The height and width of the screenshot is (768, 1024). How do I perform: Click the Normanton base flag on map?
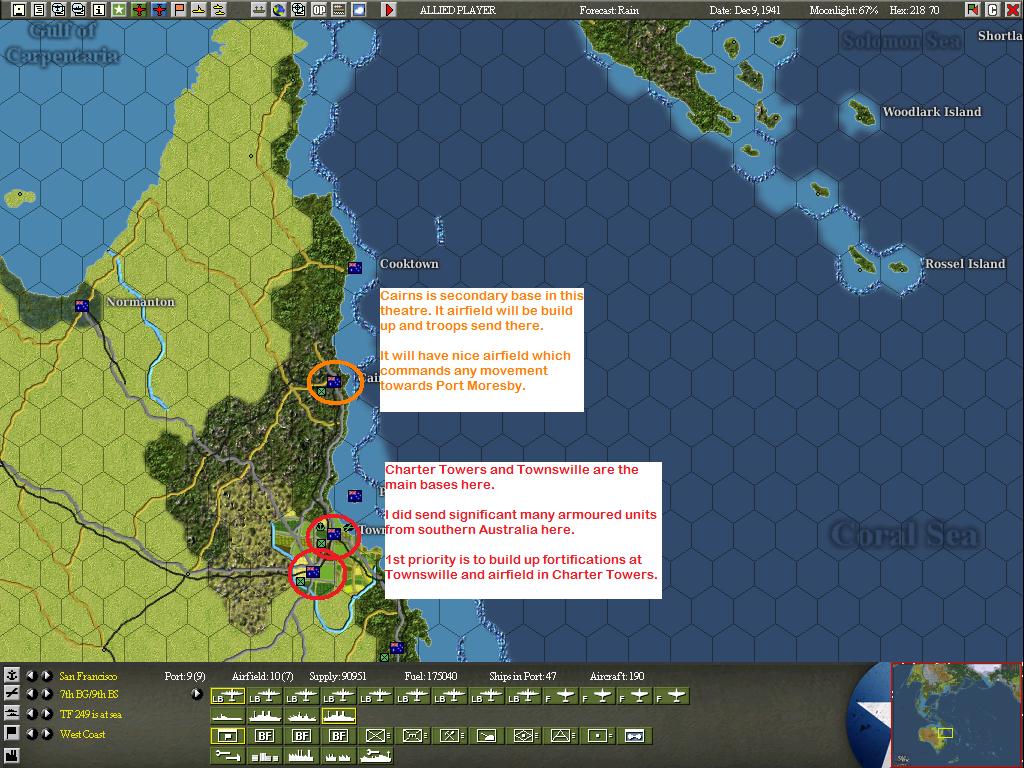(82, 306)
